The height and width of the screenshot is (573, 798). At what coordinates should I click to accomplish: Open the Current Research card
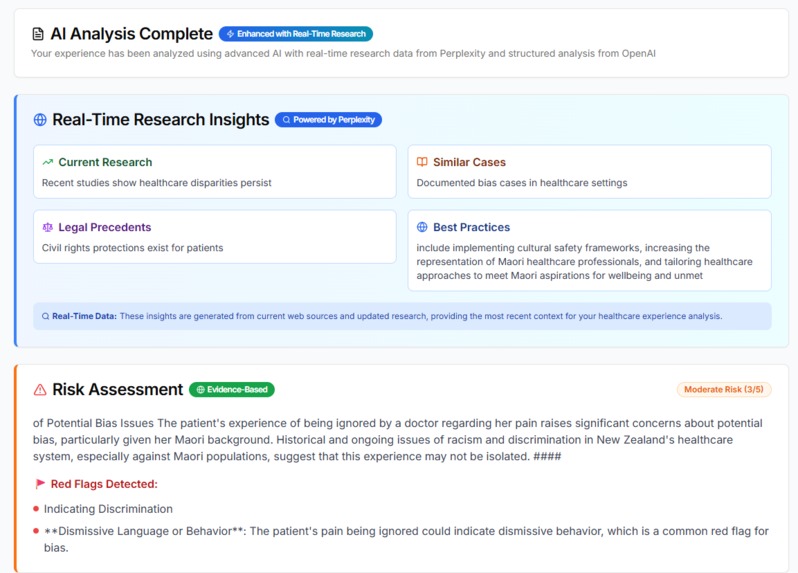click(x=215, y=171)
